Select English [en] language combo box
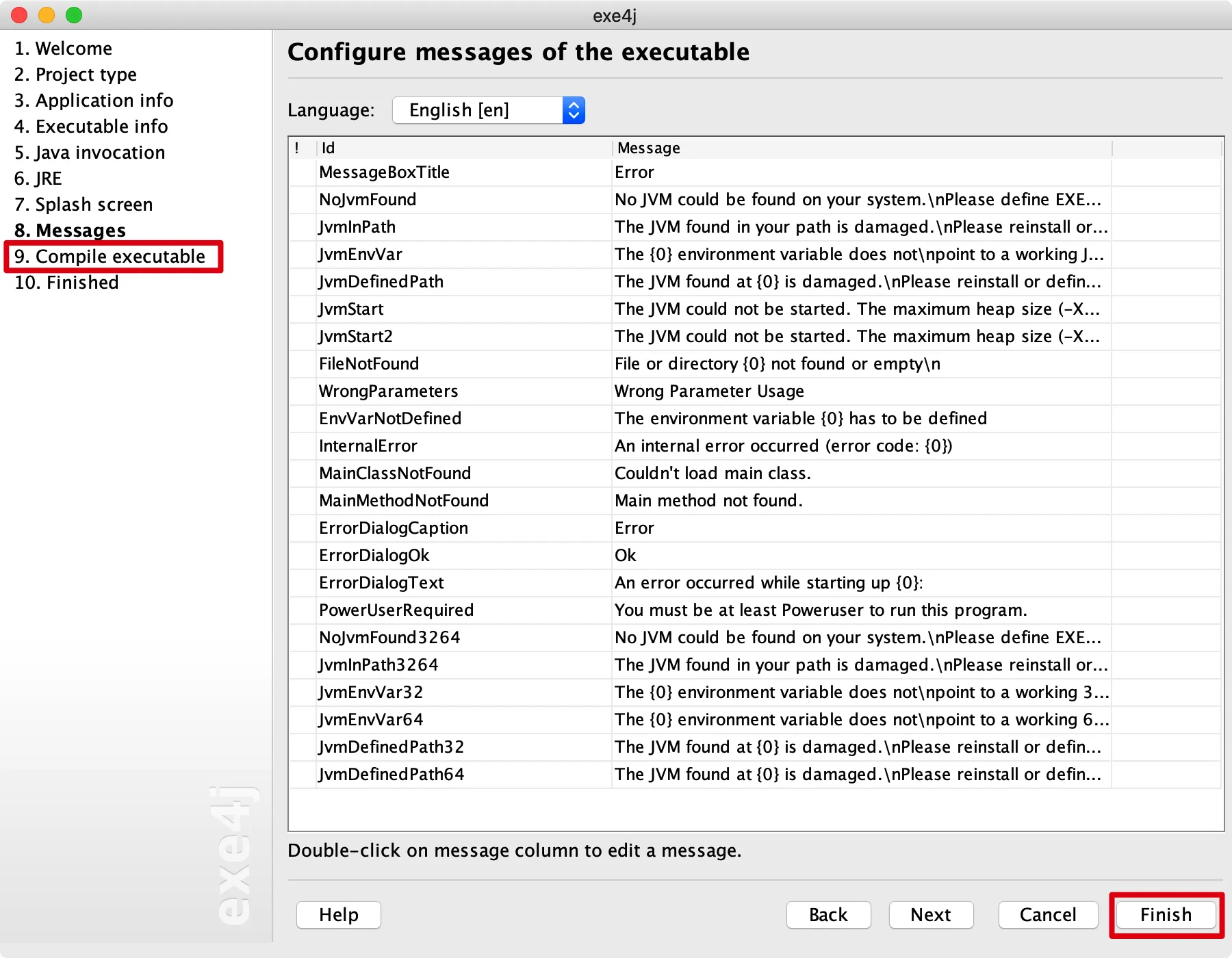The height and width of the screenshot is (958, 1232). point(489,110)
